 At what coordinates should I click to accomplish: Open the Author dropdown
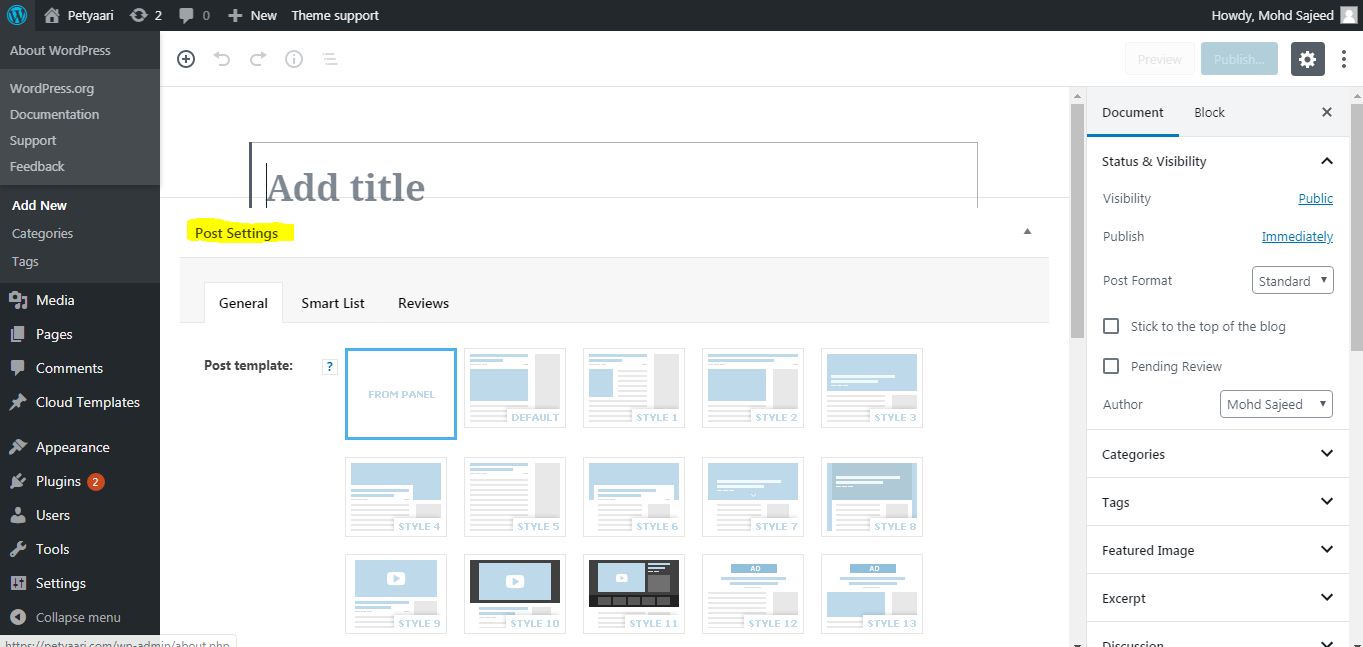(1277, 404)
